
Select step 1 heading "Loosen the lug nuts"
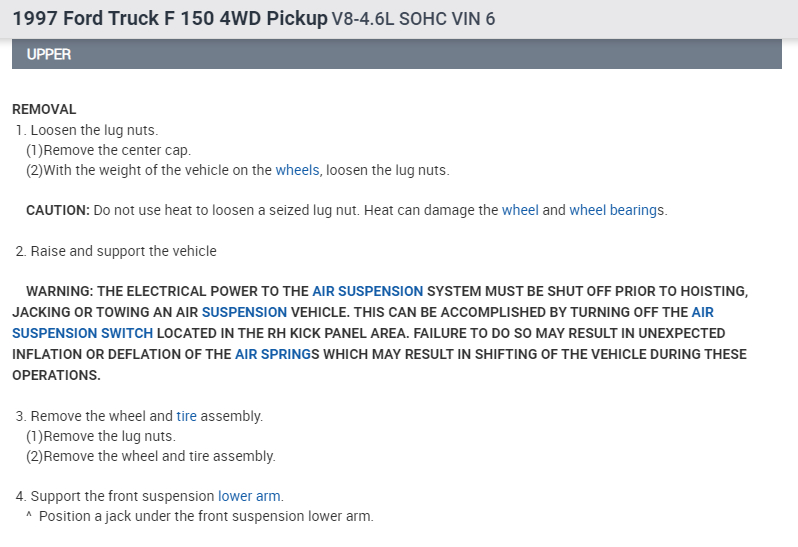pos(94,130)
